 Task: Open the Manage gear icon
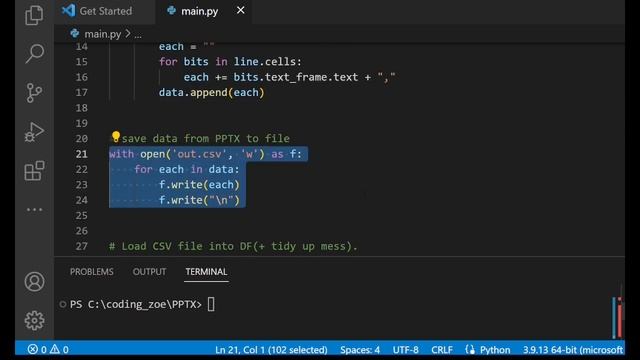pos(34,320)
